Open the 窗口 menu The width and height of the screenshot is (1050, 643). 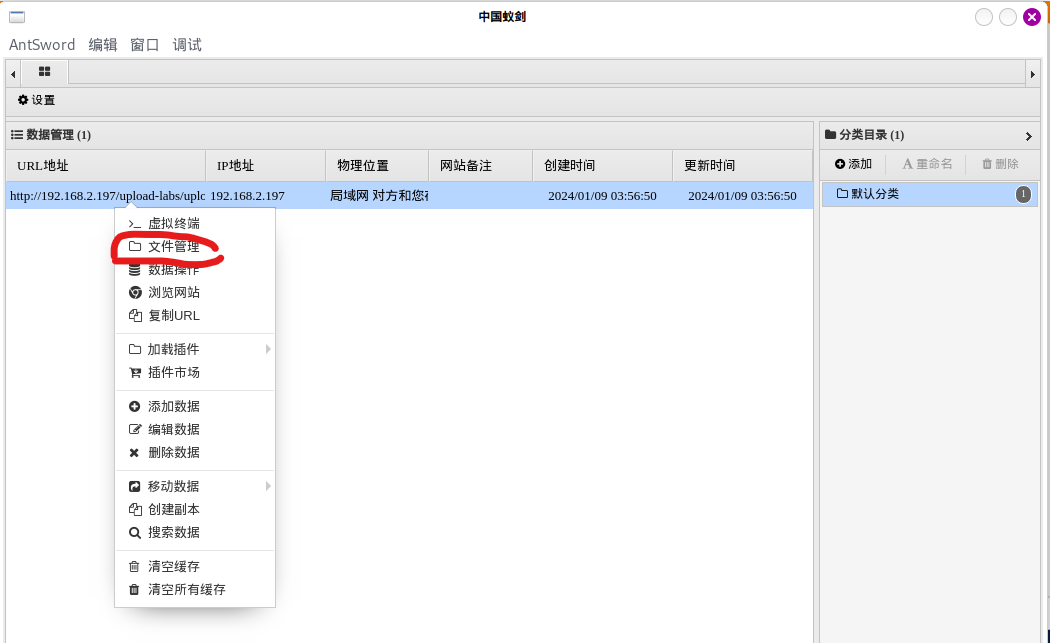145,45
